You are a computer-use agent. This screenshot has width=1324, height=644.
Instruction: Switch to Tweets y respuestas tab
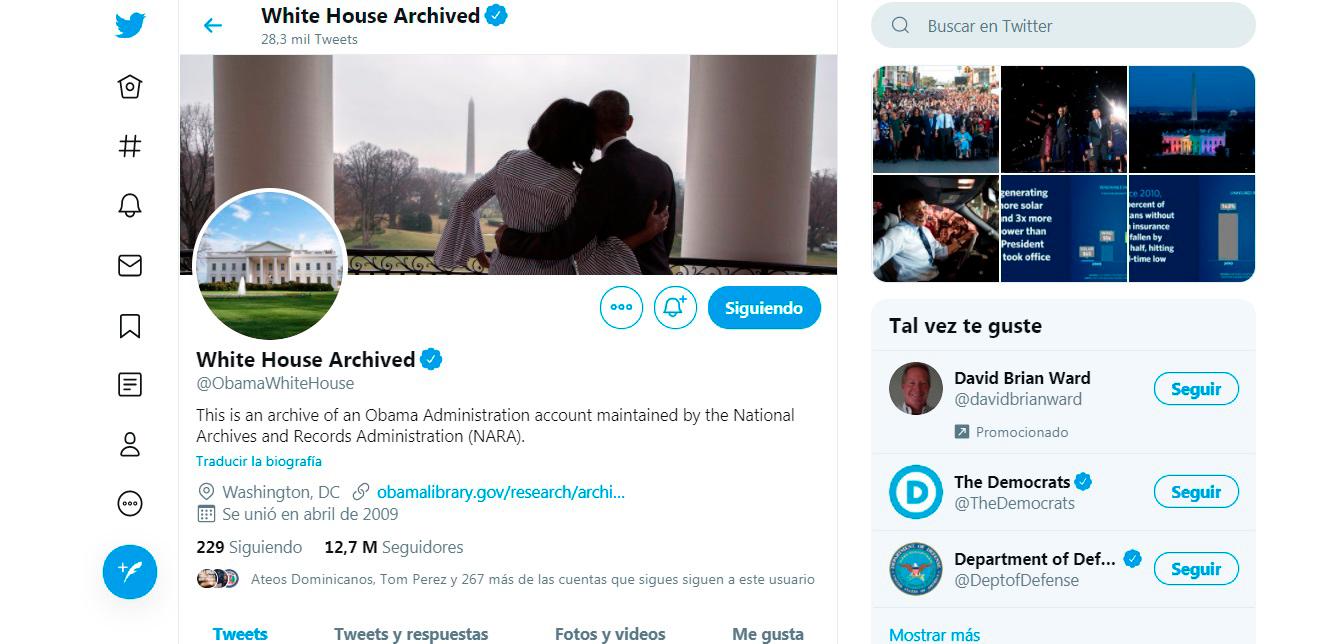coord(411,633)
